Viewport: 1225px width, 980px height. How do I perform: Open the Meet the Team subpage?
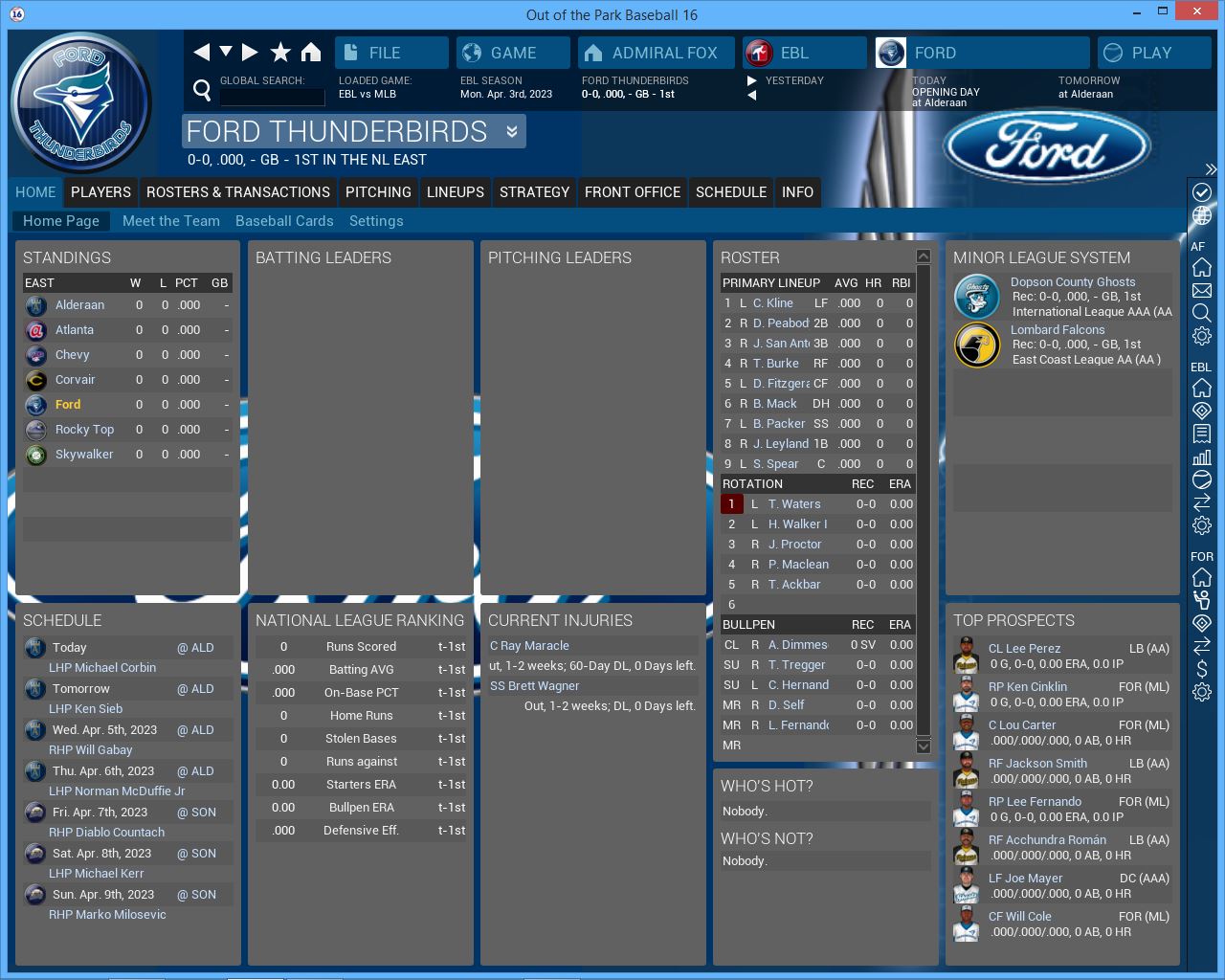171,221
